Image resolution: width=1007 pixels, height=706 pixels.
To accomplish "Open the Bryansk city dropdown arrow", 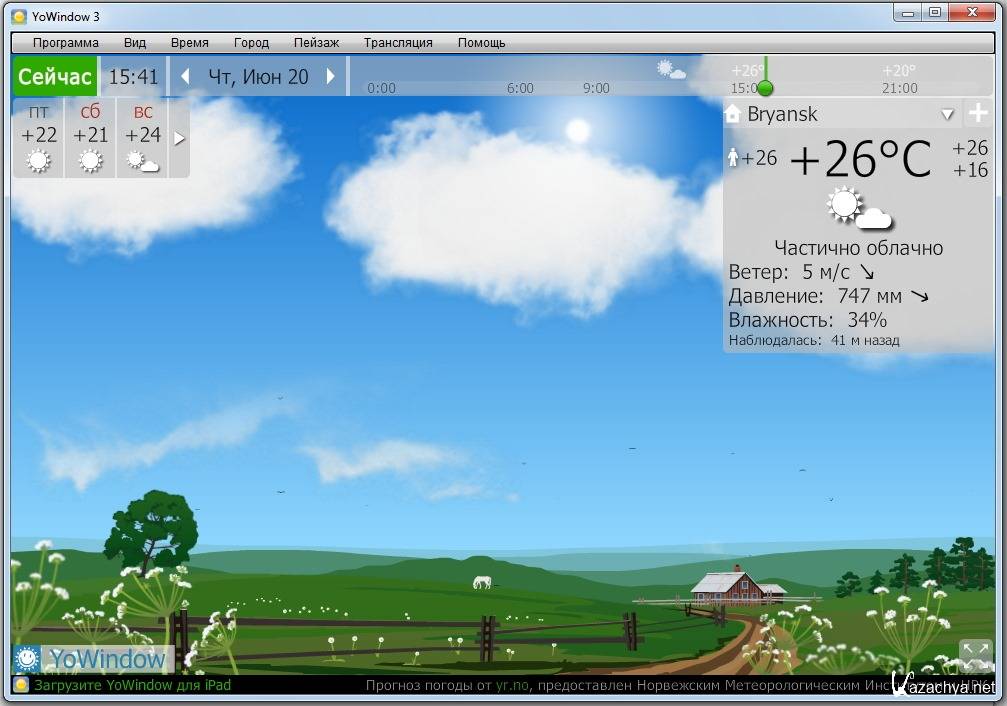I will [947, 115].
